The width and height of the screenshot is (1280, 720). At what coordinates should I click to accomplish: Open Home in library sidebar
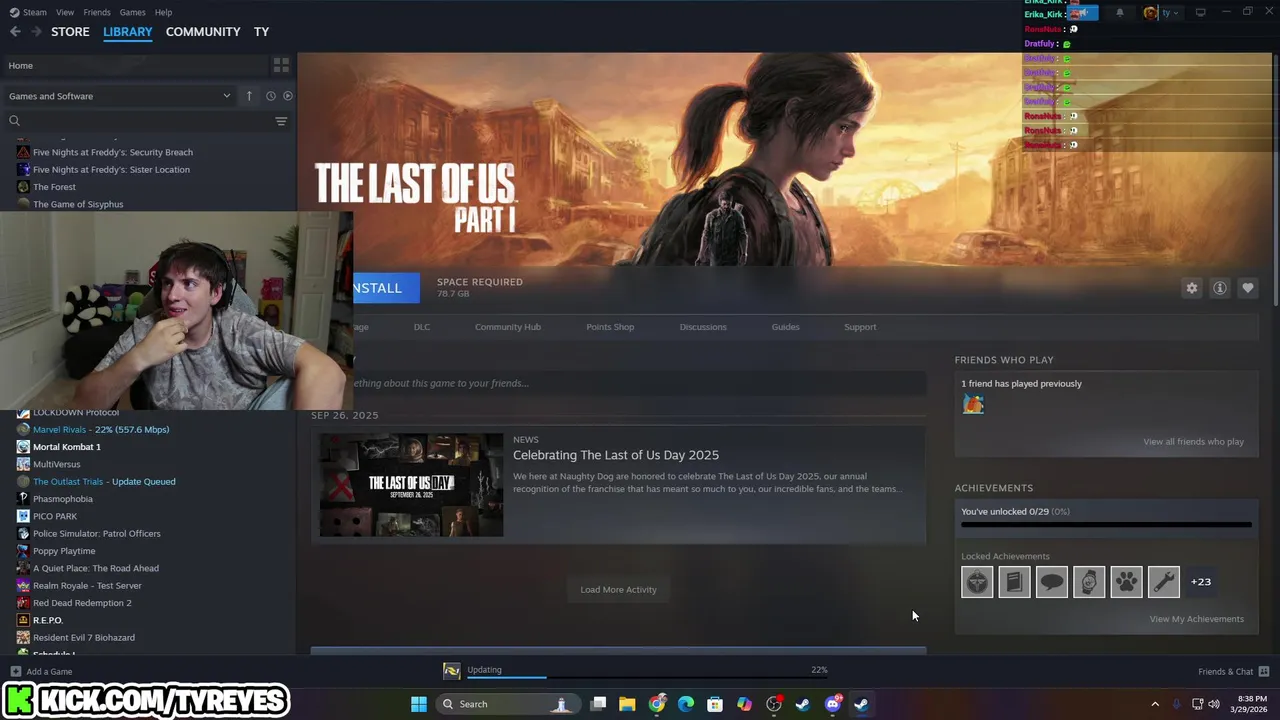[x=135, y=66]
